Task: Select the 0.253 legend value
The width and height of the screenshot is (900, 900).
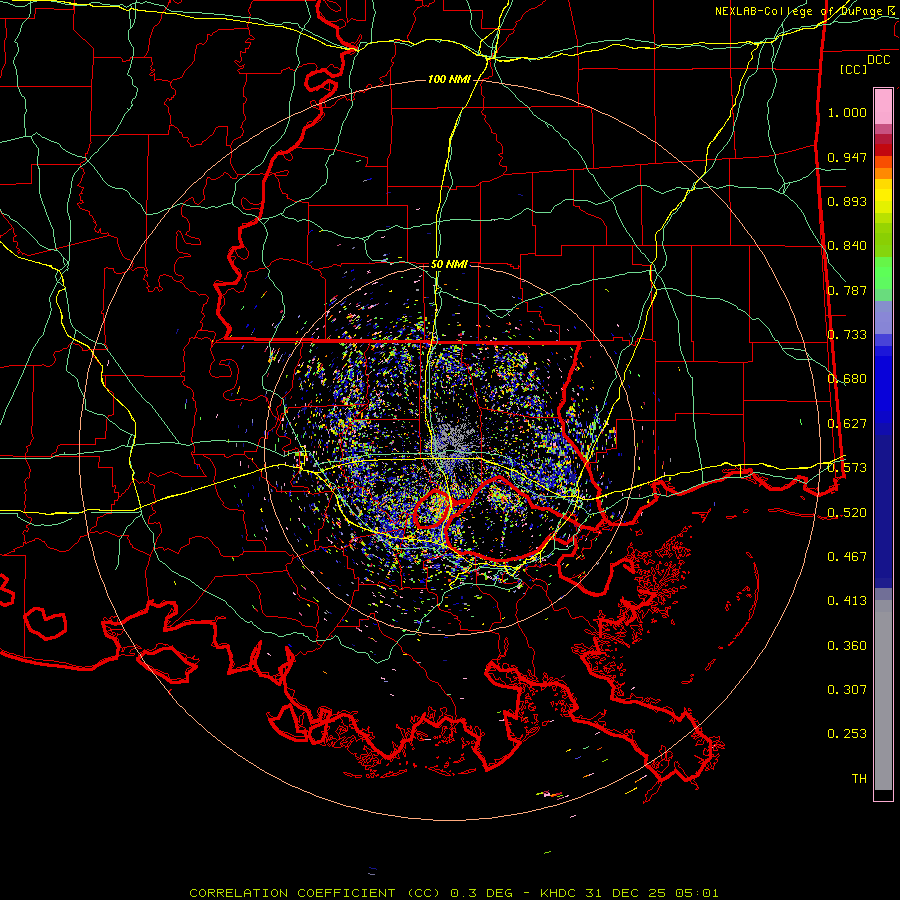Action: click(x=847, y=734)
